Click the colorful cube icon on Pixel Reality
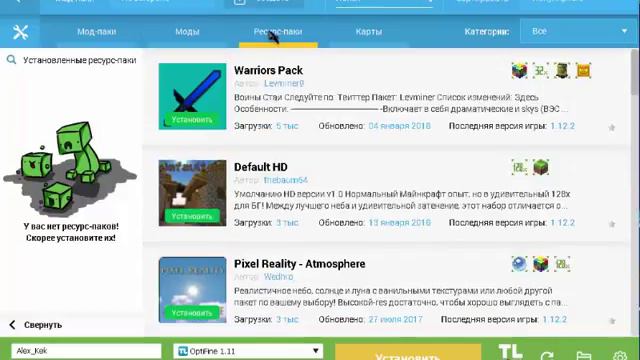This screenshot has width=640, height=360. [541, 264]
